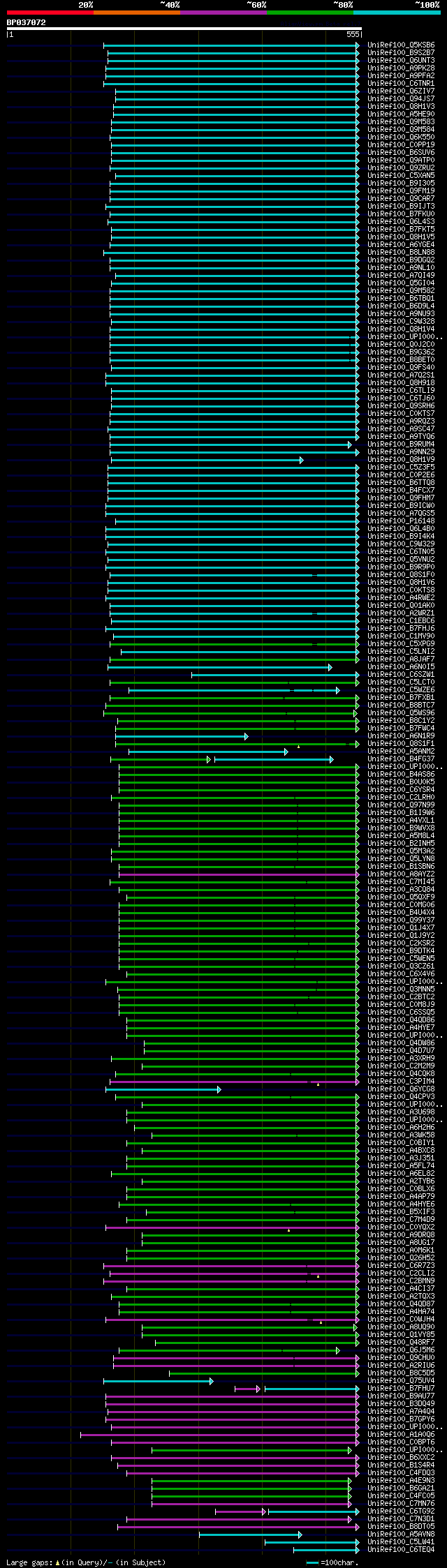Select the UniRef100_B6TBQ1 label
The image size is (447, 1568).
[x=401, y=299]
